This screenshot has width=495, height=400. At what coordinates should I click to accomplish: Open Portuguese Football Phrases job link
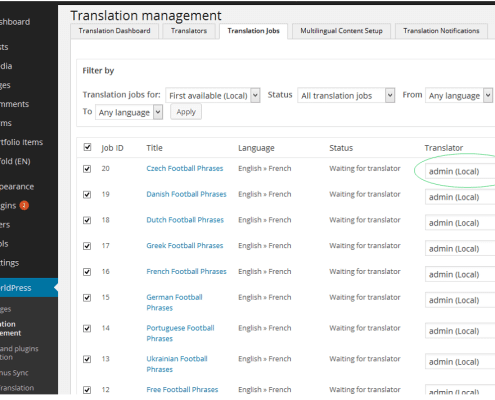[180, 333]
